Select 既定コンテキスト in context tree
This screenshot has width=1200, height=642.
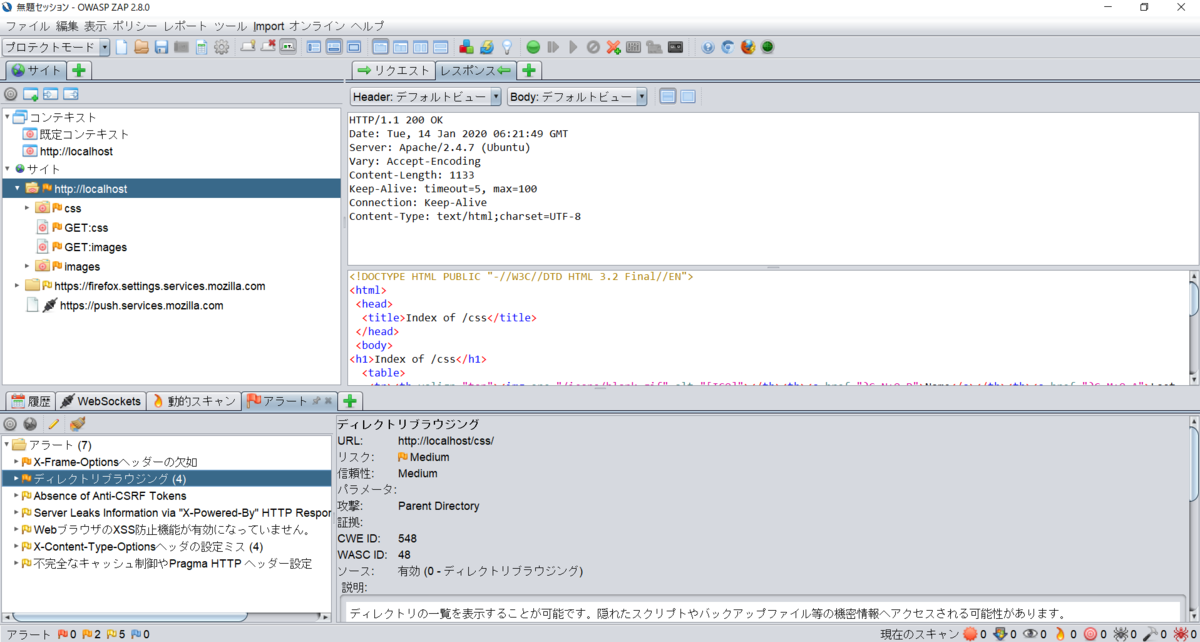click(x=85, y=134)
